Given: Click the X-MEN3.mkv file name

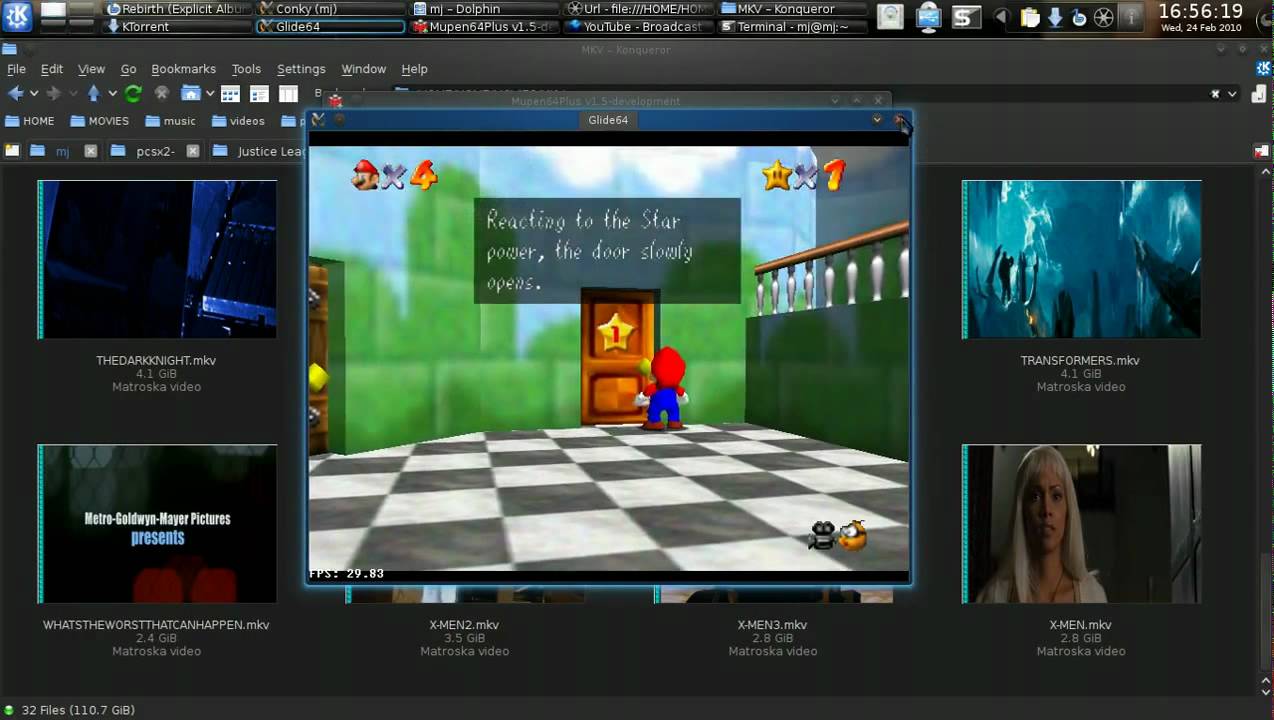Looking at the screenshot, I should tap(772, 625).
